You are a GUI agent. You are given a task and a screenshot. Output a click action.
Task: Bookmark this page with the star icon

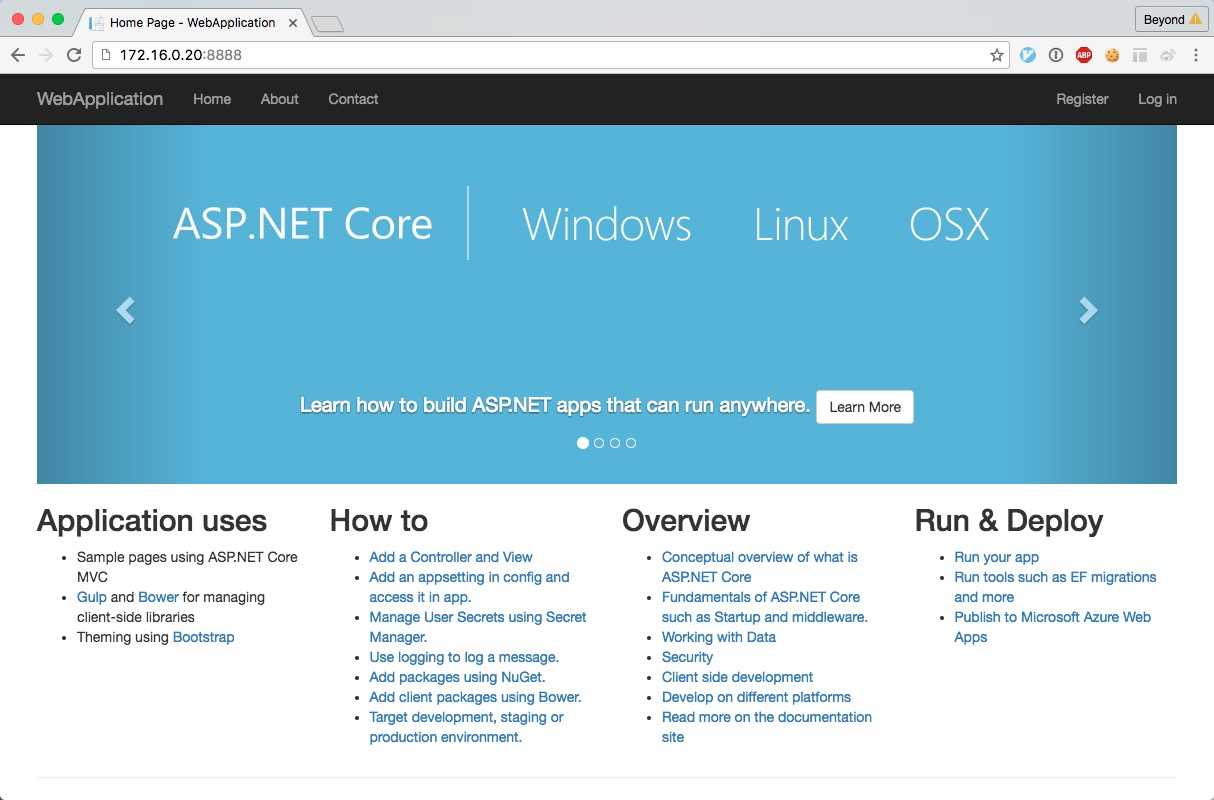[997, 55]
